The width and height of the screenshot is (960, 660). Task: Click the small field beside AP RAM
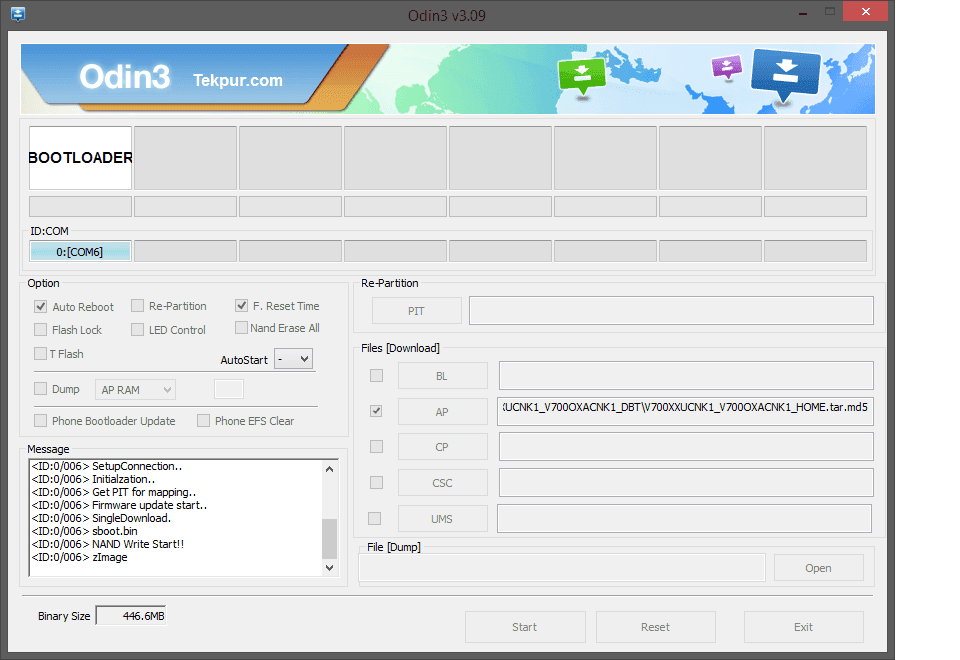coord(229,389)
